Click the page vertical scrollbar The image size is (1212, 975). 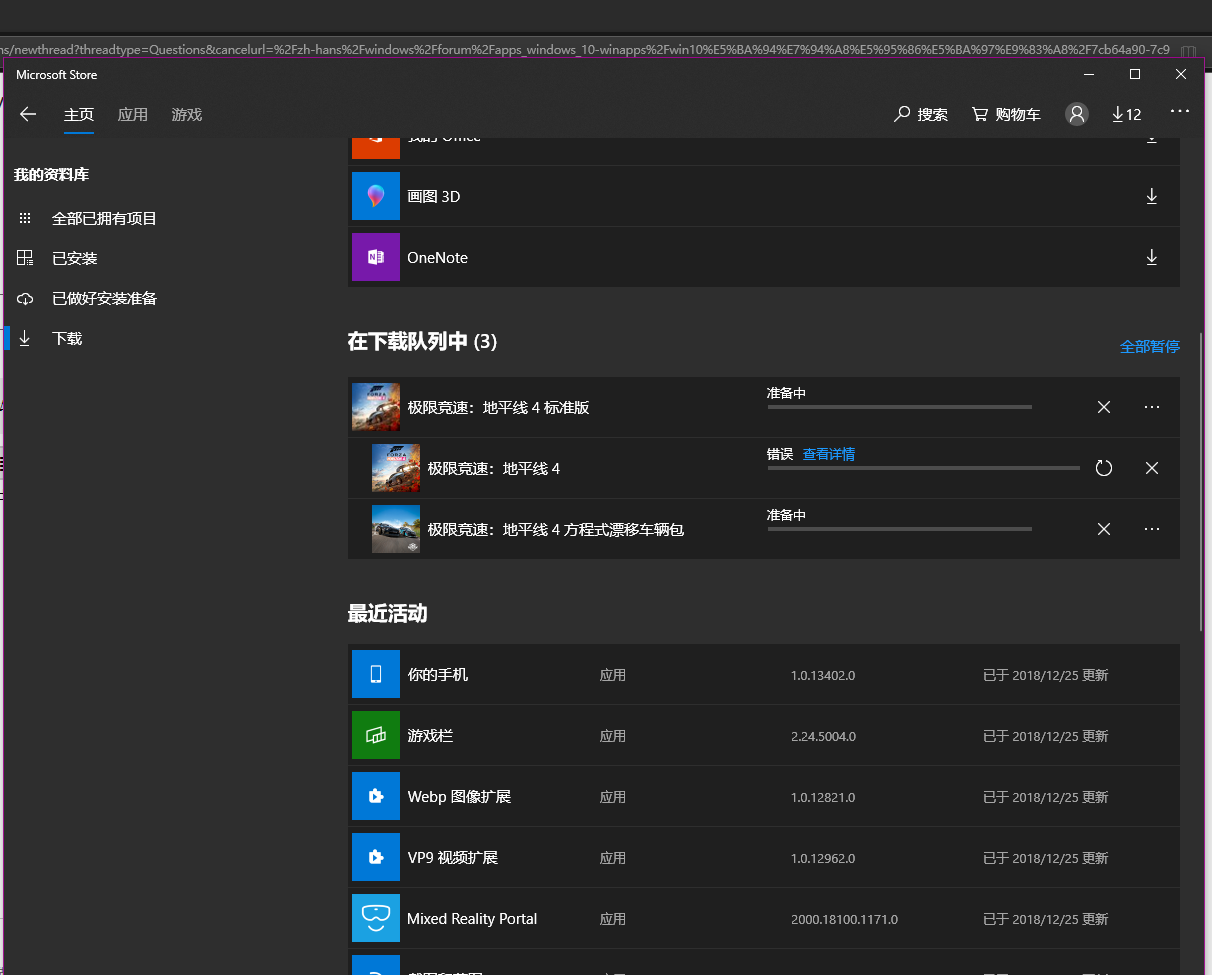coord(1202,480)
